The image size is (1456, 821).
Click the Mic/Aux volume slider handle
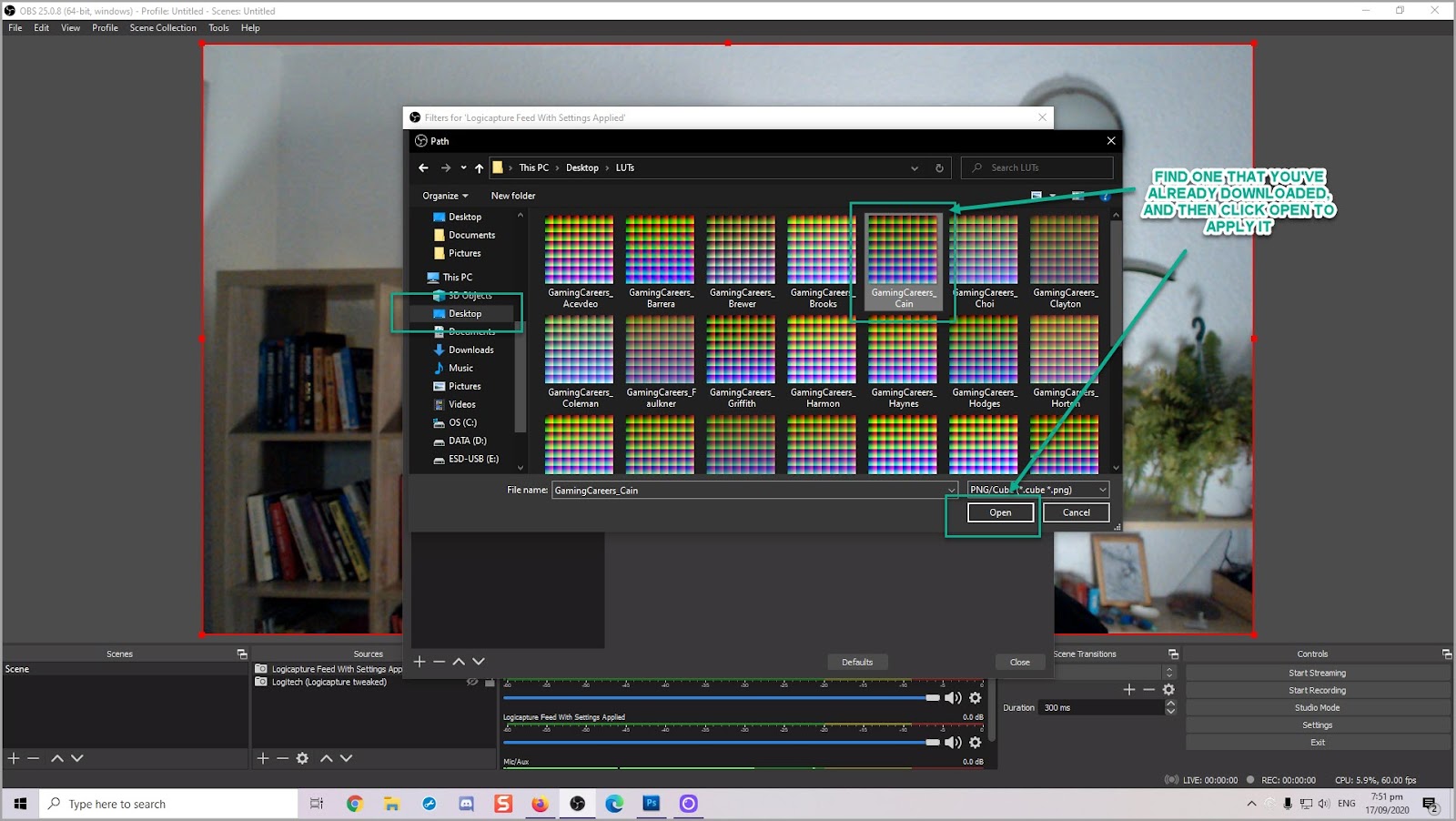932,743
